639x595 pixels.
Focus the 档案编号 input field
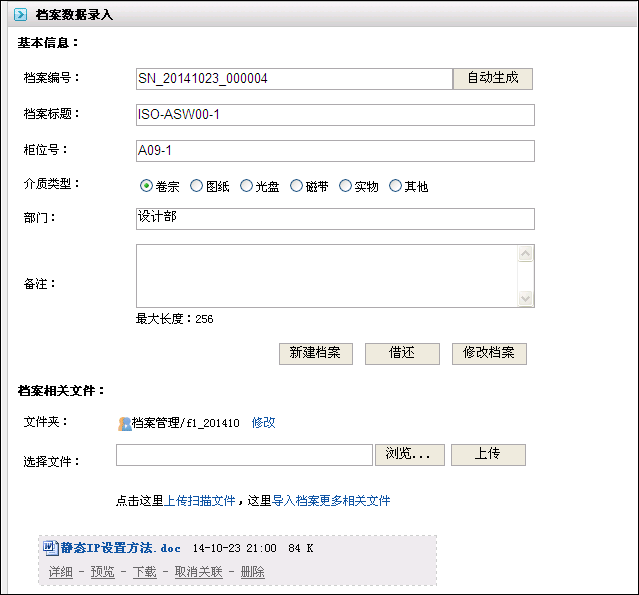pyautogui.click(x=294, y=79)
